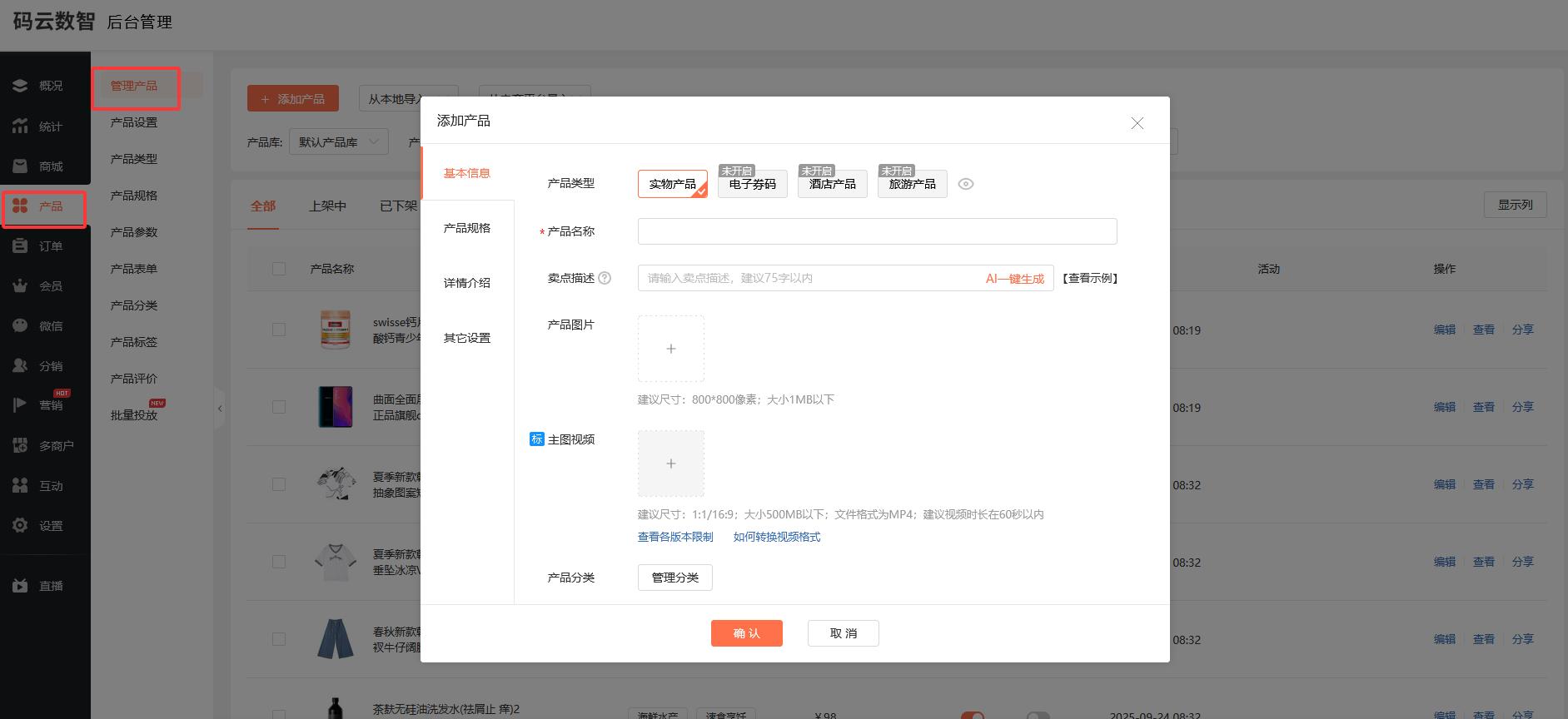This screenshot has width=1568, height=719.
Task: Open 产品表单 in the submenu
Action: 134,269
